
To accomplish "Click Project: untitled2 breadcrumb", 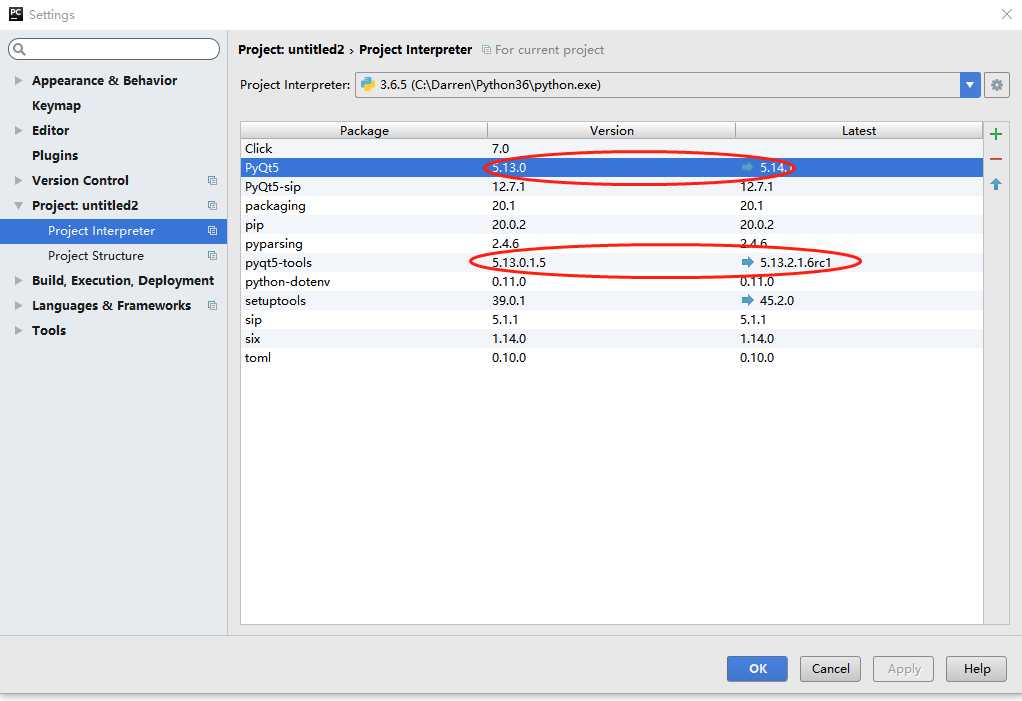I will coord(291,50).
